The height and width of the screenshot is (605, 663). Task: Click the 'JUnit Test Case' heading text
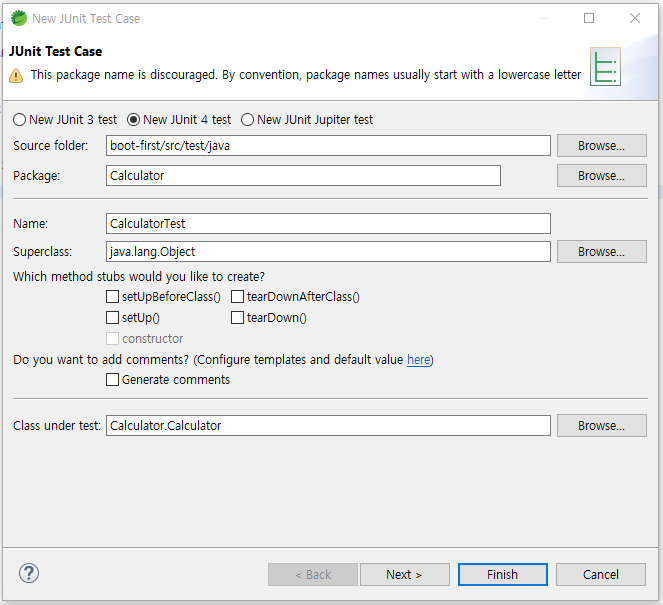click(55, 52)
